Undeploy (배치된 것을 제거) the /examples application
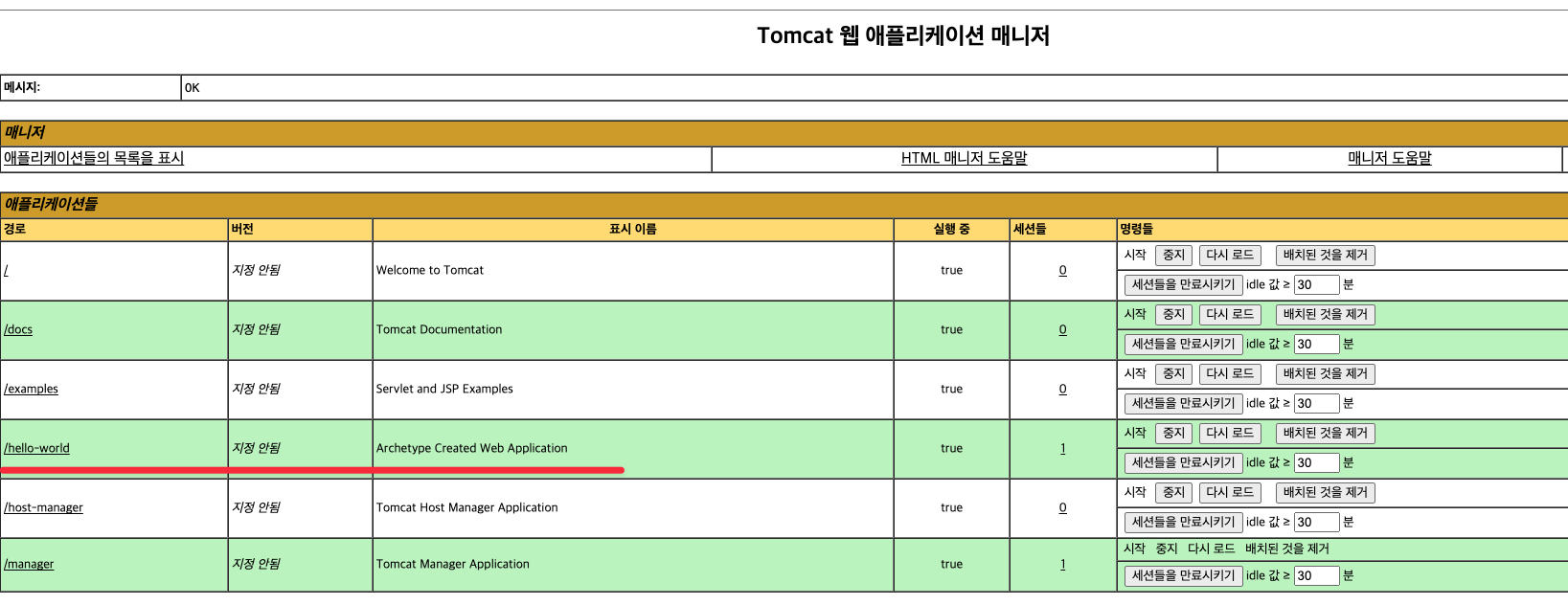Screen dimensions: 1568x605 point(1326,374)
